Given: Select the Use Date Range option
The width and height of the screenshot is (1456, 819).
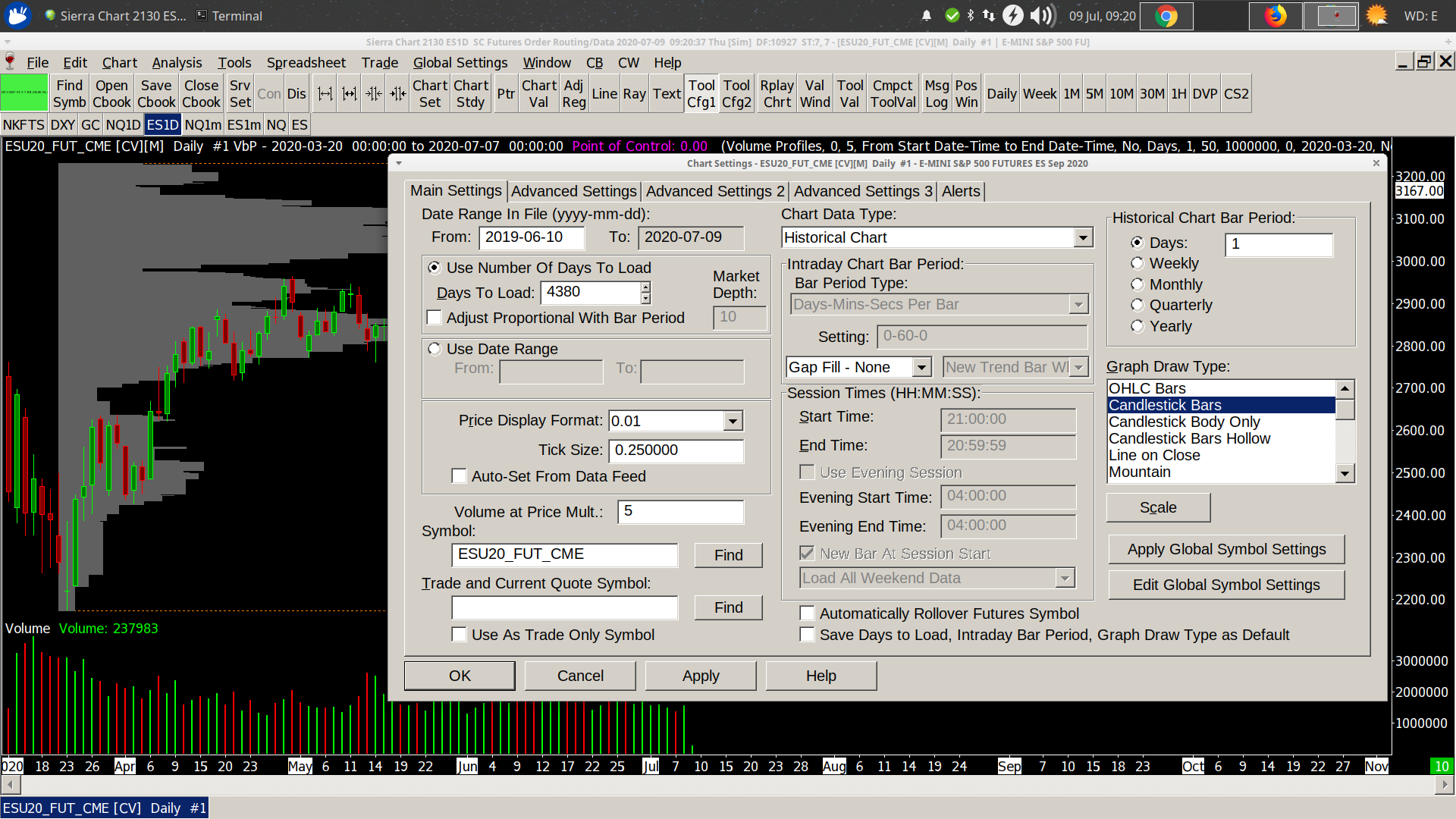Looking at the screenshot, I should 435,349.
